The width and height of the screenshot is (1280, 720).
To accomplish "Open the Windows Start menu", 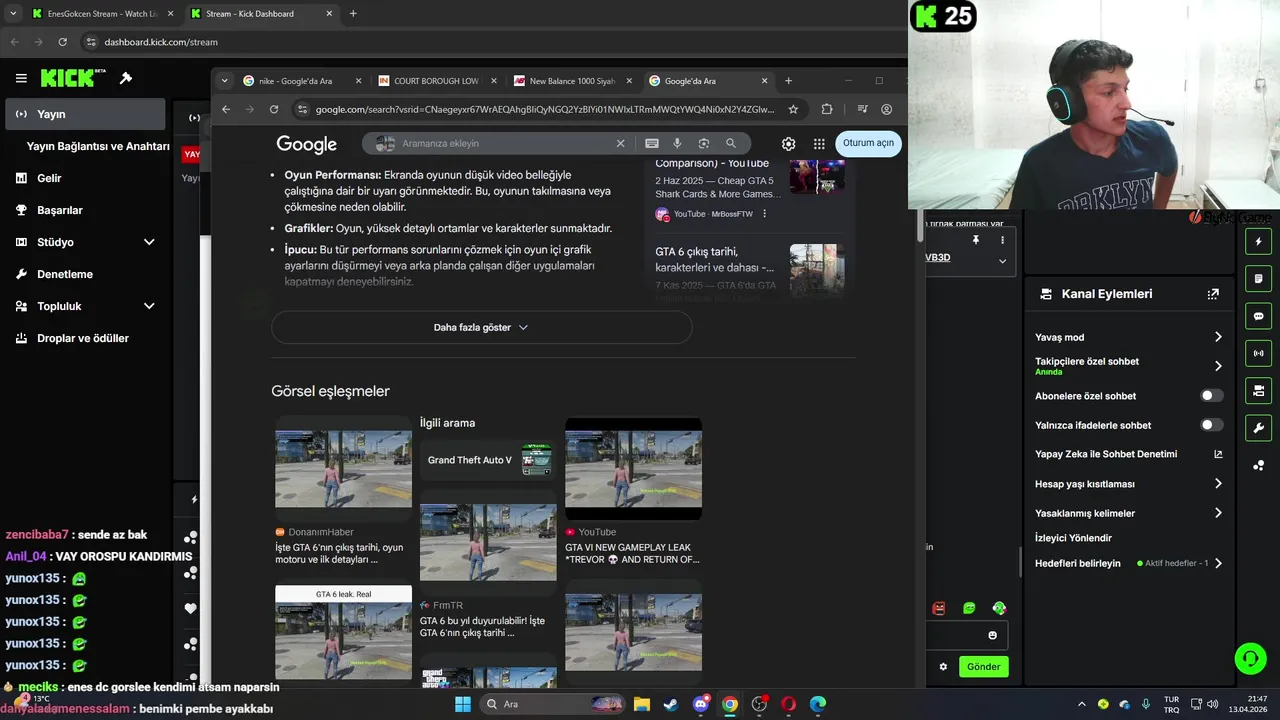I will 463,704.
